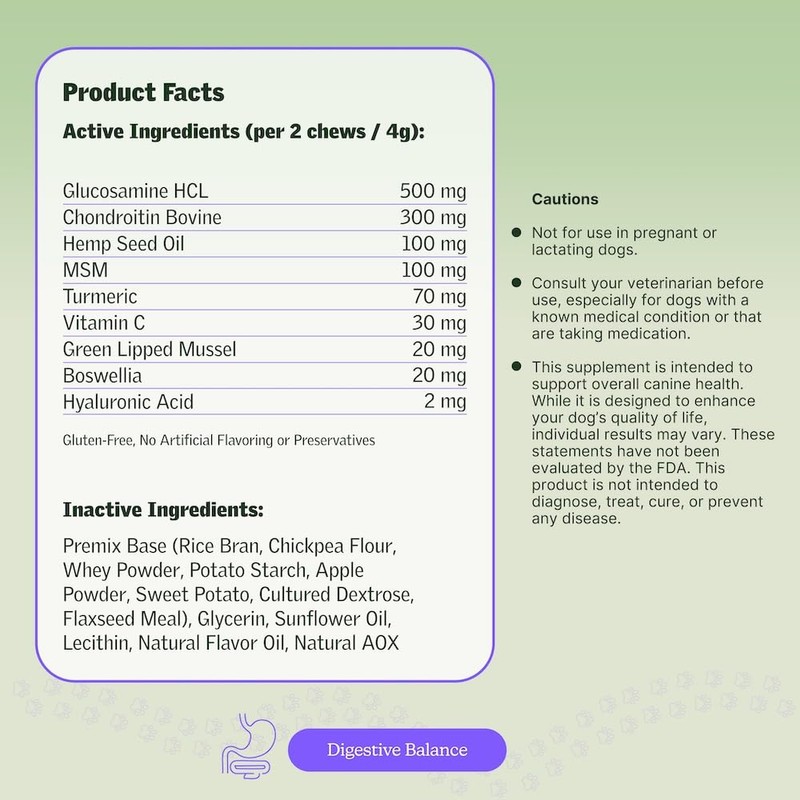The image size is (800, 800).
Task: Select the Chondroitin Bovine ingredient row
Action: pyautogui.click(x=264, y=217)
